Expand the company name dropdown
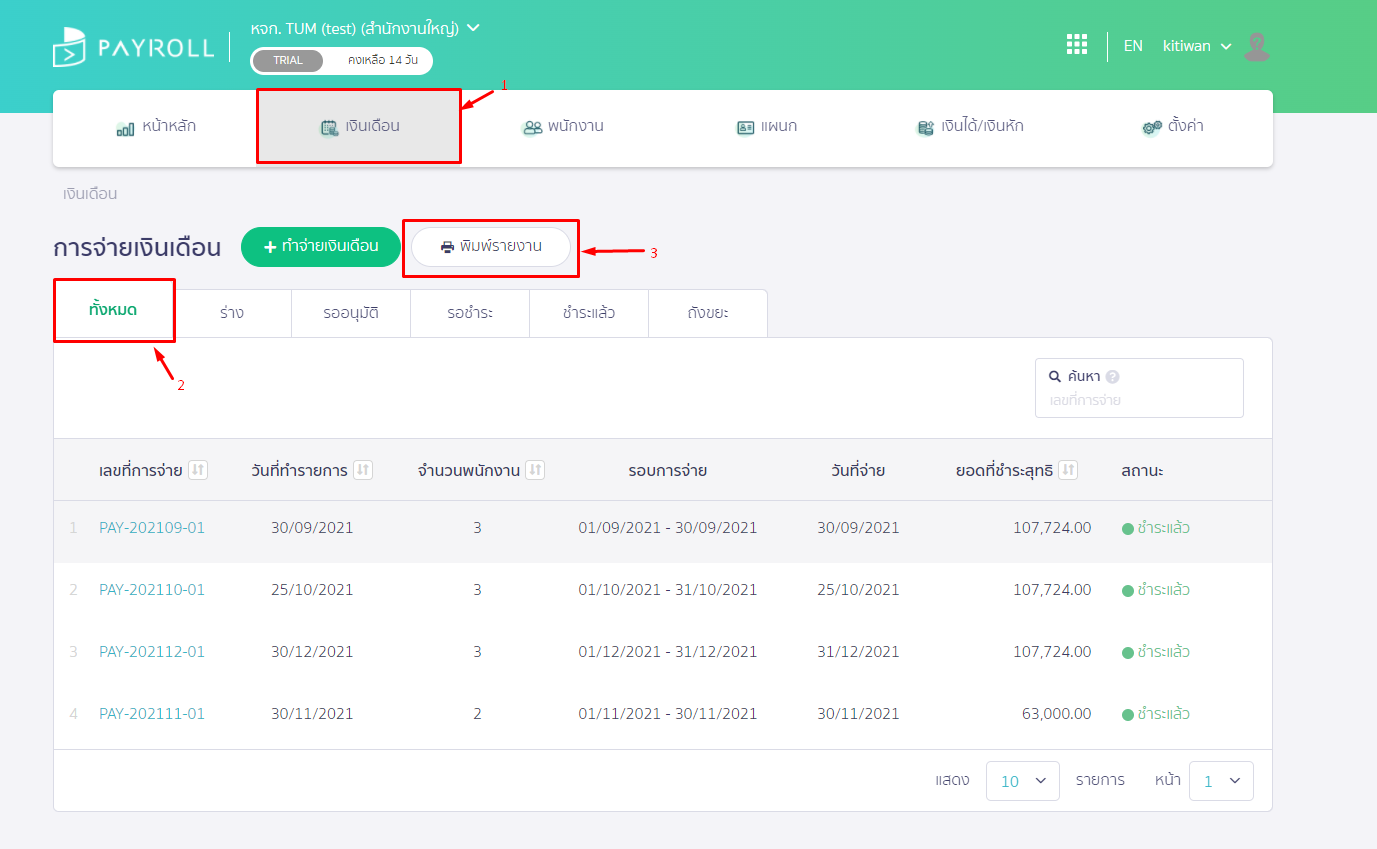The image size is (1377, 849). tap(473, 28)
